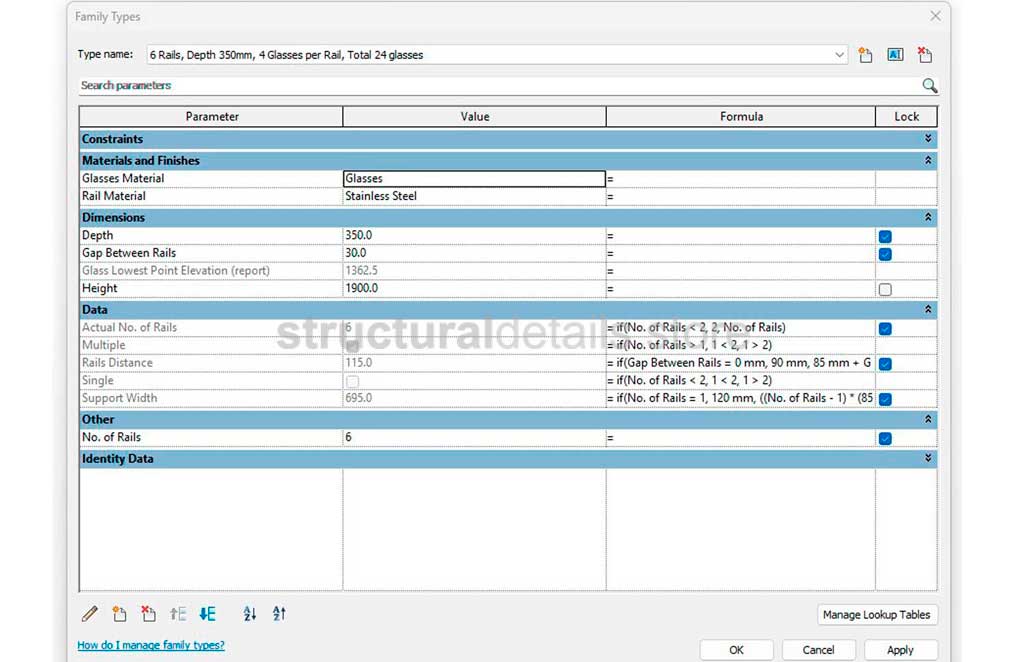Click the New Type icon beside Type name

pos(866,55)
